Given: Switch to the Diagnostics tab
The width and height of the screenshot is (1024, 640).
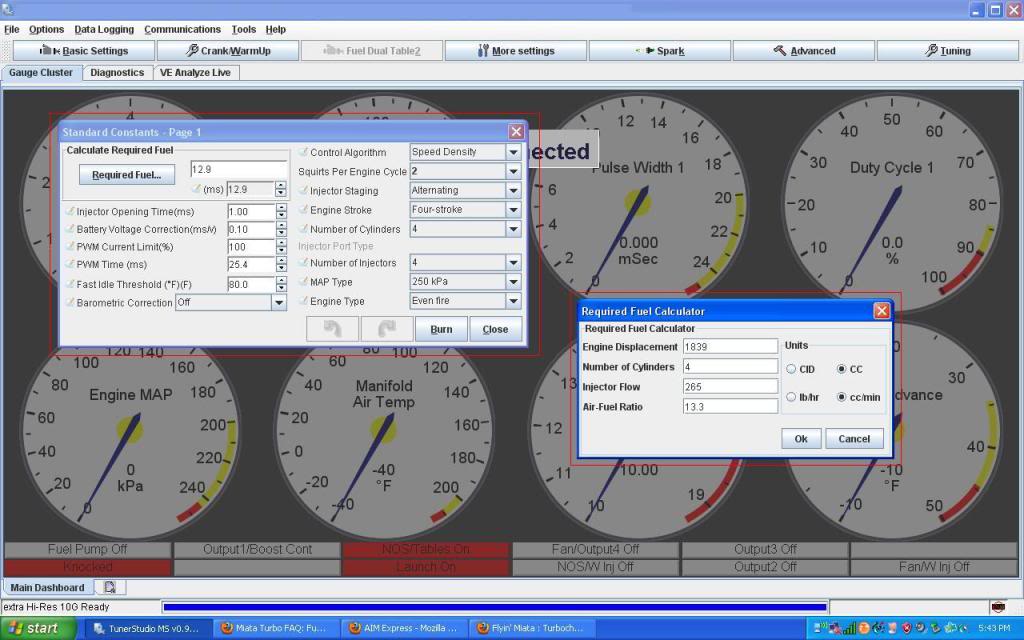Looking at the screenshot, I should tap(117, 72).
